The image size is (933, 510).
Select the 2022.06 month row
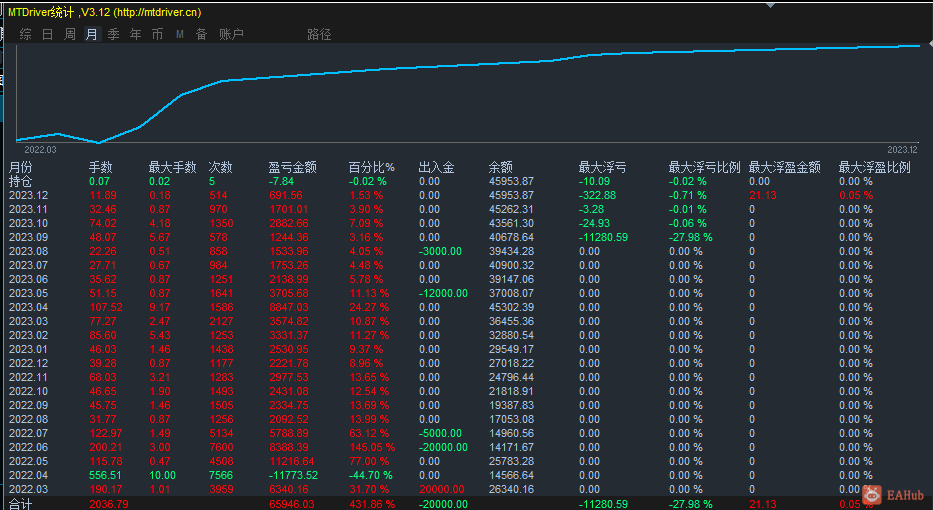click(470, 447)
